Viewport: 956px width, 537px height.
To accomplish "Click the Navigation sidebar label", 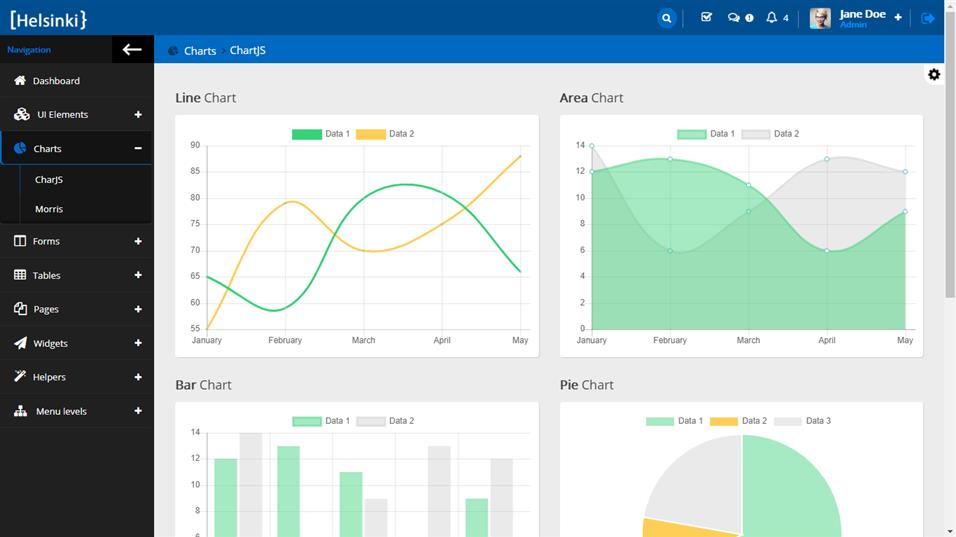I will click(x=29, y=49).
